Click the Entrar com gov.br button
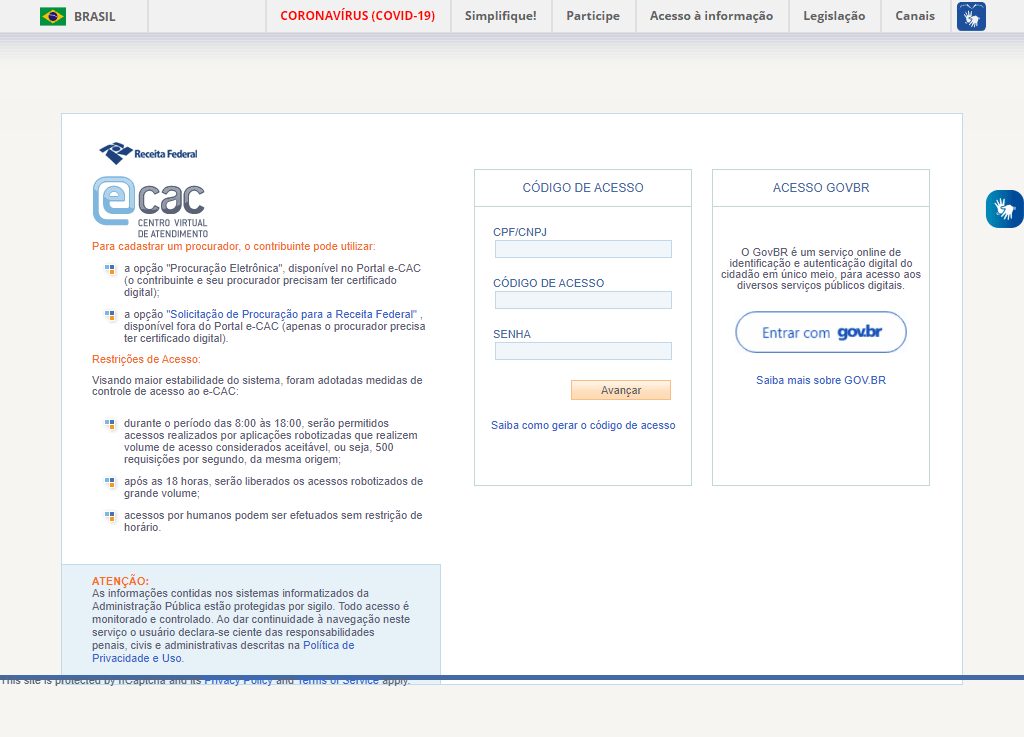This screenshot has width=1024, height=737. coord(821,333)
